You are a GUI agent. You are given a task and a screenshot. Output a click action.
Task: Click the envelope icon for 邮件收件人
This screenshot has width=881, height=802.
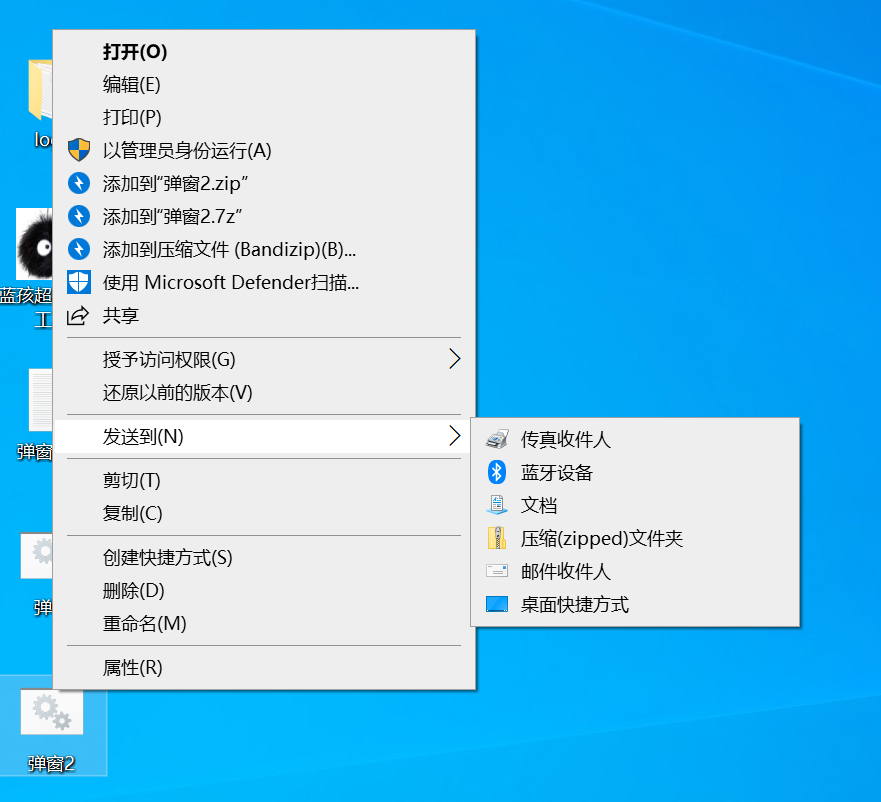click(497, 571)
